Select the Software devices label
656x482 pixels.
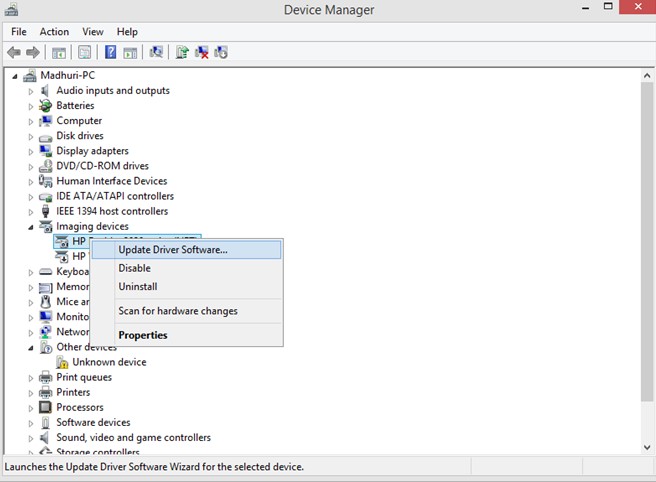(x=93, y=422)
